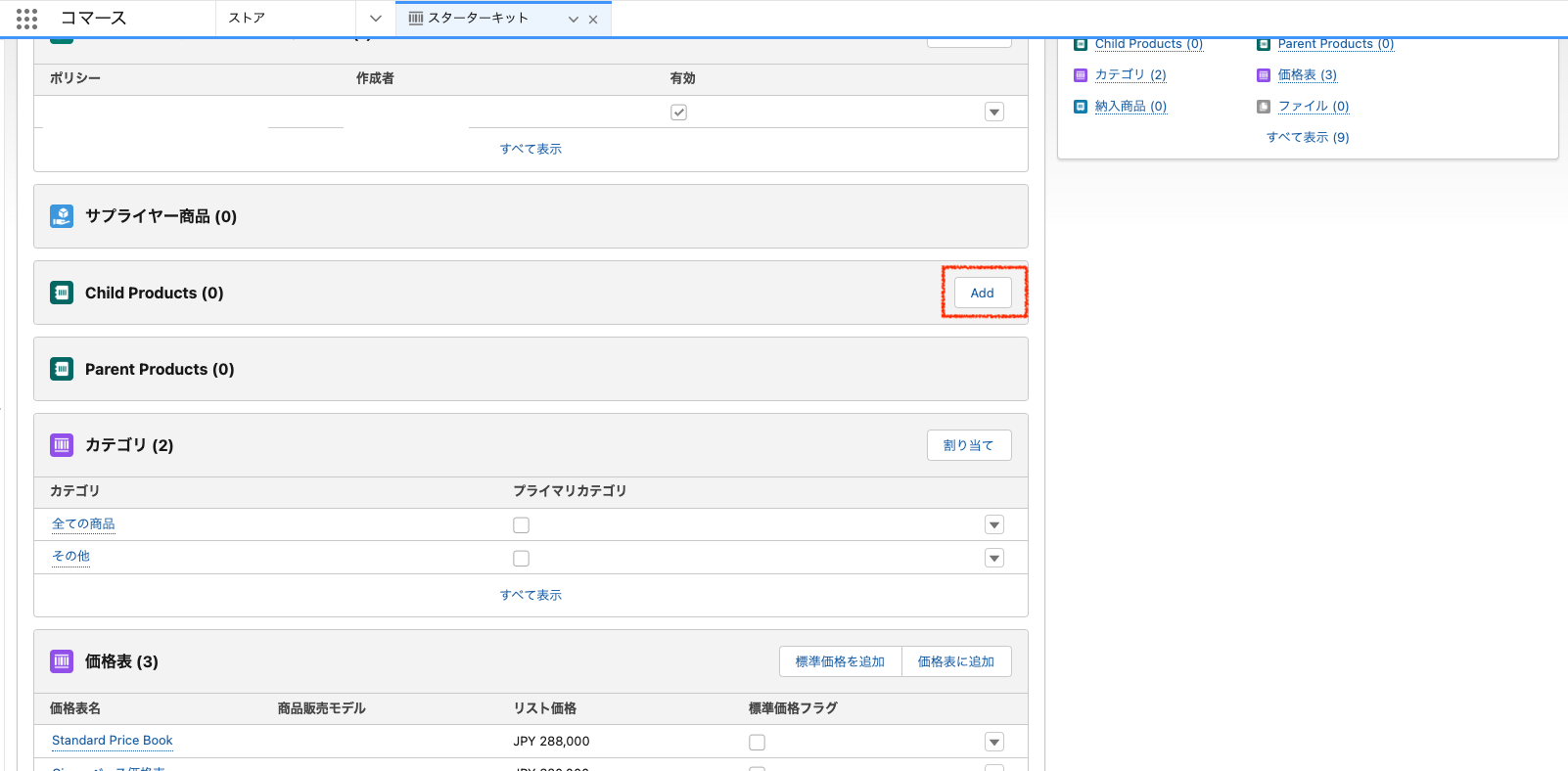
Task: Click the 作成者 column header
Action: pyautogui.click(x=375, y=78)
